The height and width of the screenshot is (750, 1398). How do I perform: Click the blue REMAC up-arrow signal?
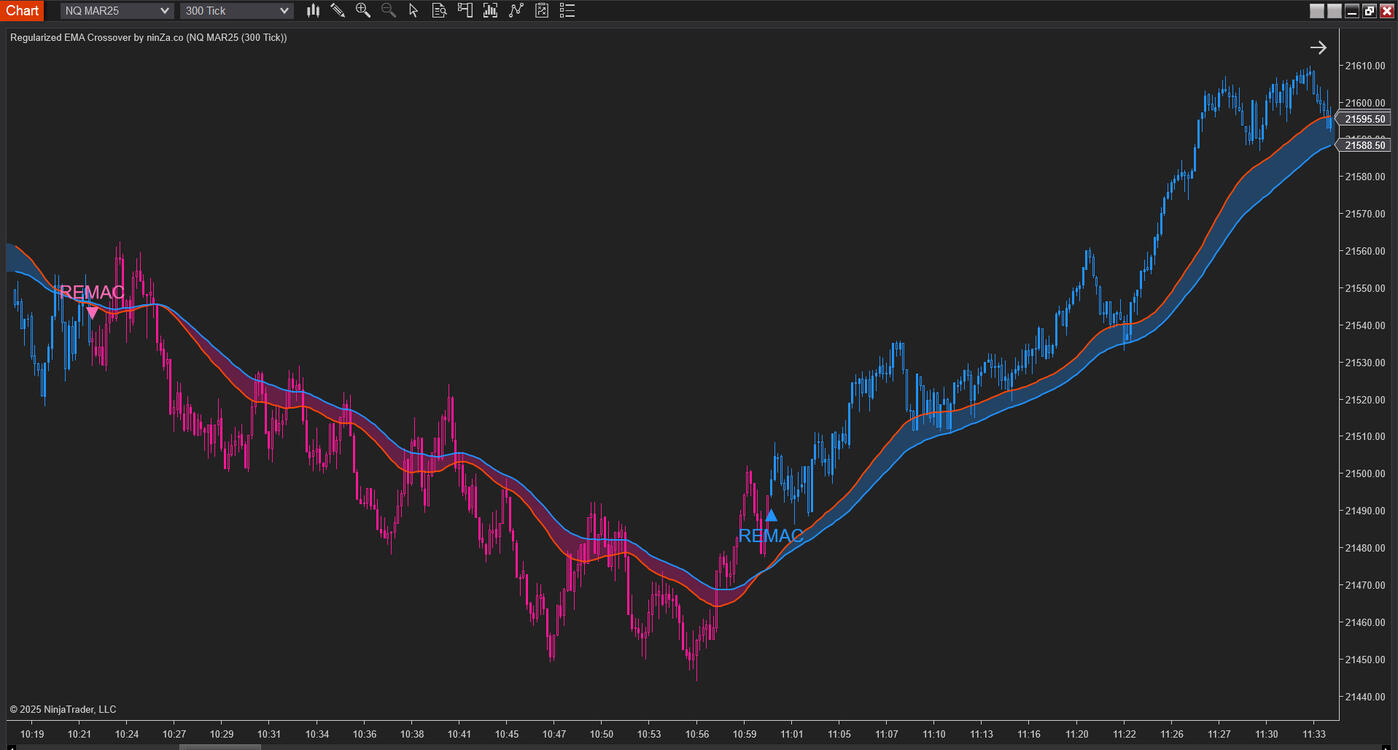[x=771, y=516]
